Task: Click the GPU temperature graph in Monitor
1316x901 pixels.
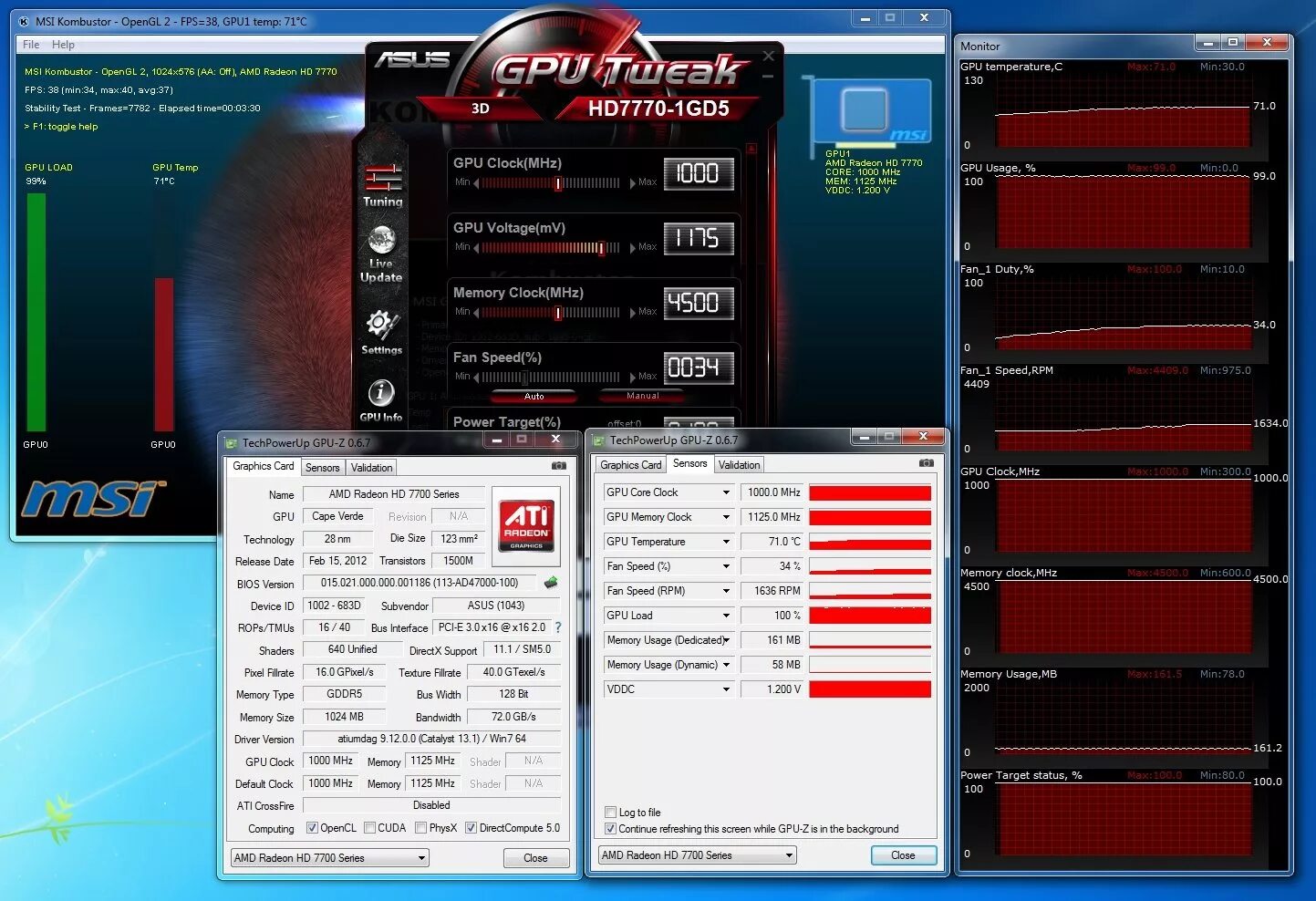Action: coord(1123,111)
